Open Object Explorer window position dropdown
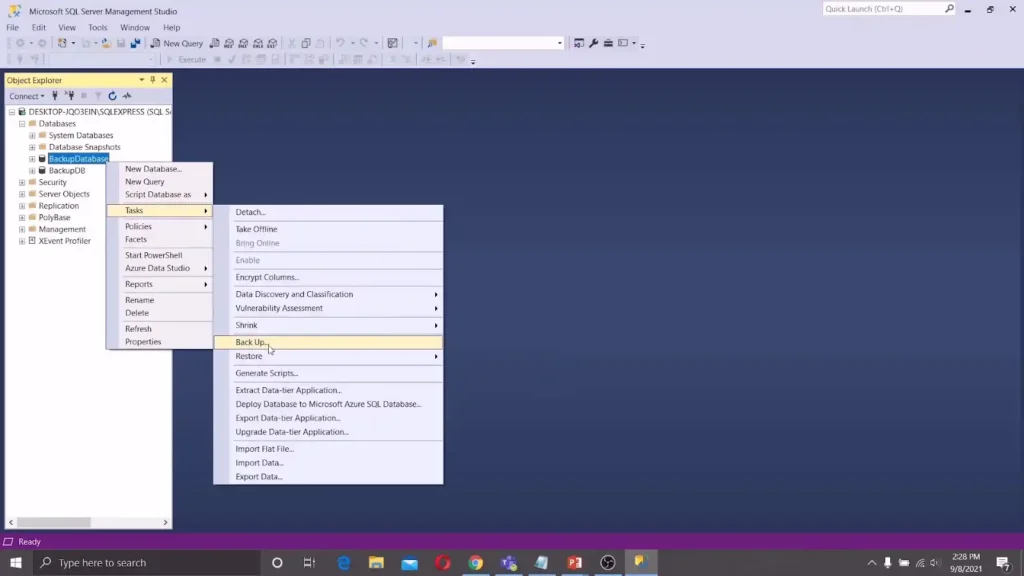The width and height of the screenshot is (1024, 576). [x=142, y=80]
